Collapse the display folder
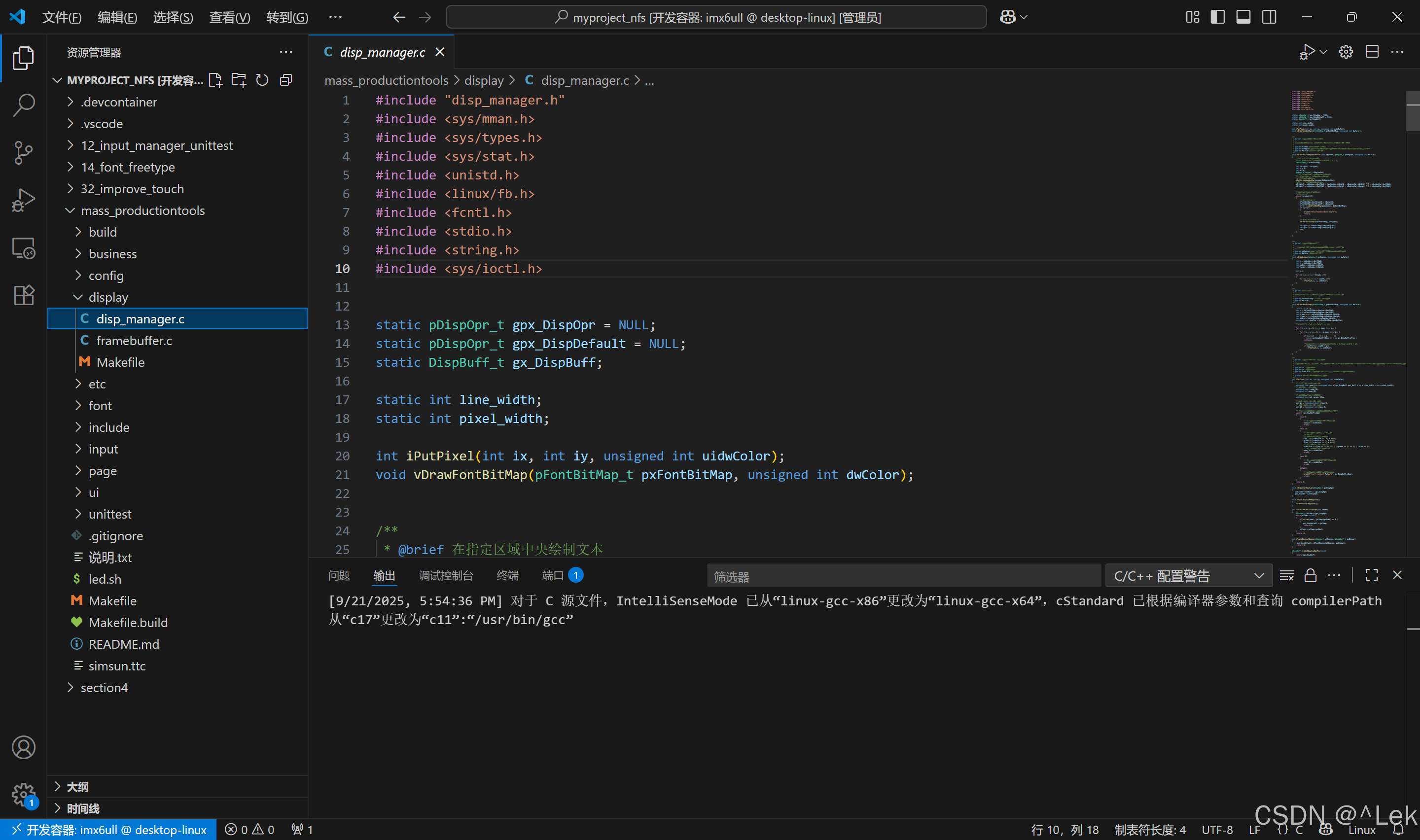Viewport: 1420px width, 840px height. 107,297
